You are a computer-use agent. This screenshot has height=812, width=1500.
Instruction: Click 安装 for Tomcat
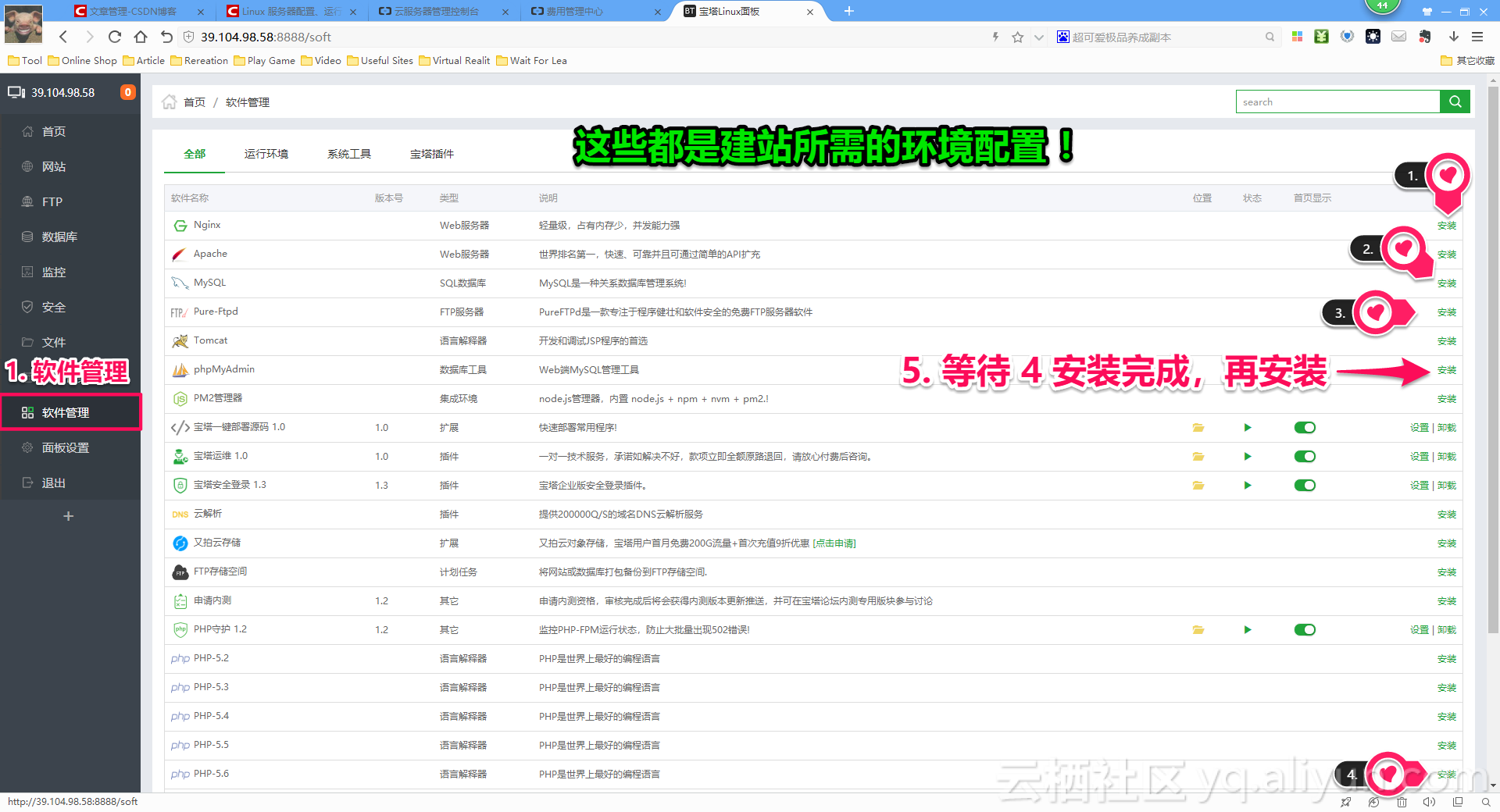click(x=1447, y=341)
